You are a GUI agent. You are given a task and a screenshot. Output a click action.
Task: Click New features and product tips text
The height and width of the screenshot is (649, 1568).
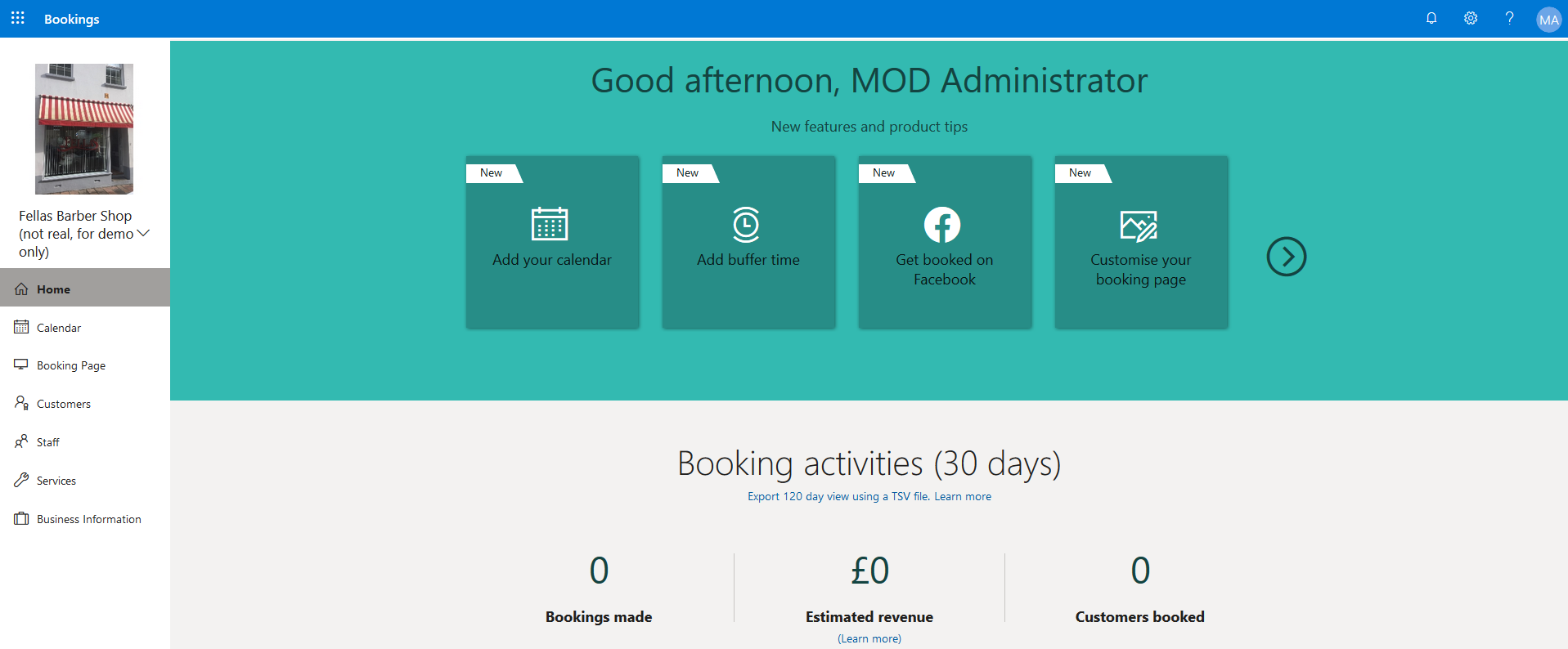pyautogui.click(x=869, y=127)
